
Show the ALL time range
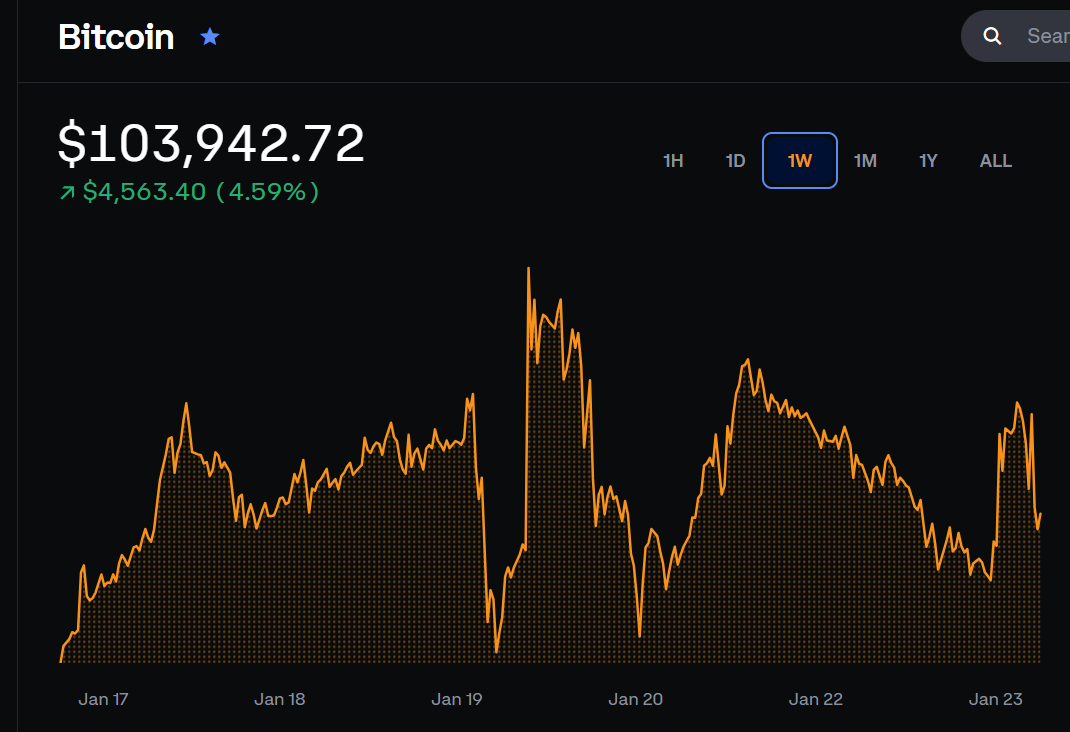click(x=996, y=161)
